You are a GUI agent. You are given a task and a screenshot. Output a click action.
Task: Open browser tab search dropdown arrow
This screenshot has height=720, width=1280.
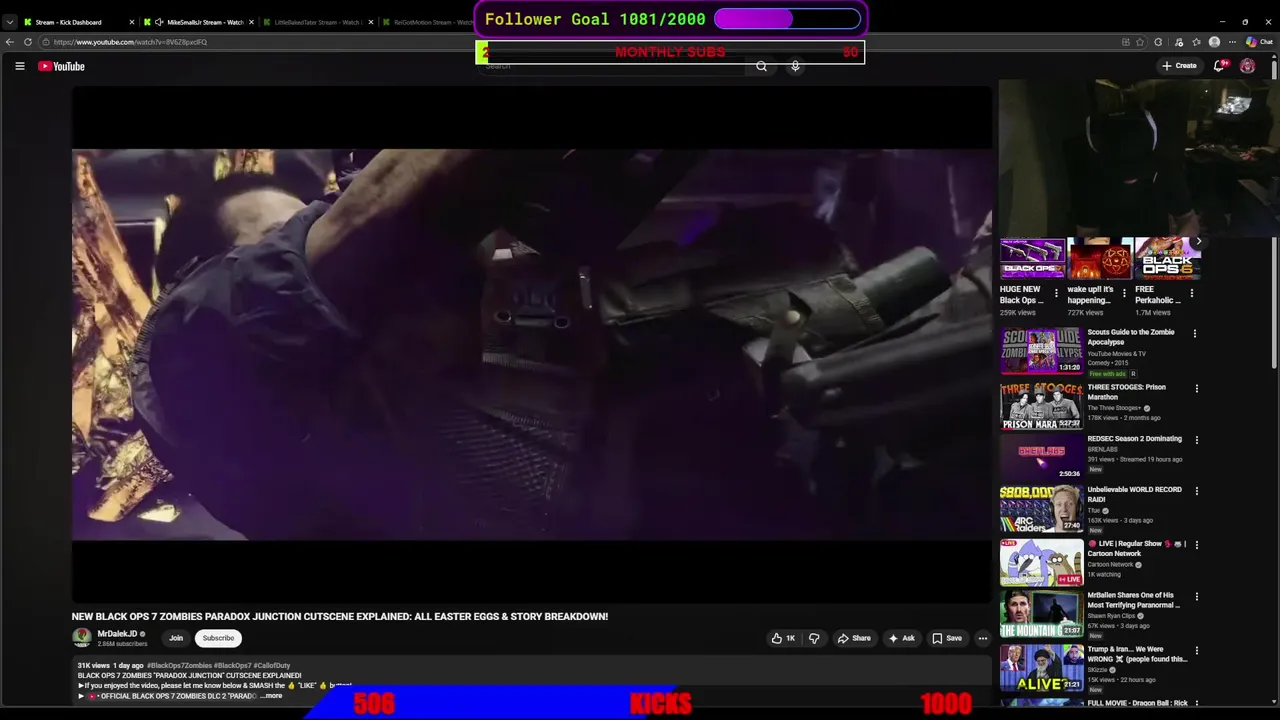9,22
